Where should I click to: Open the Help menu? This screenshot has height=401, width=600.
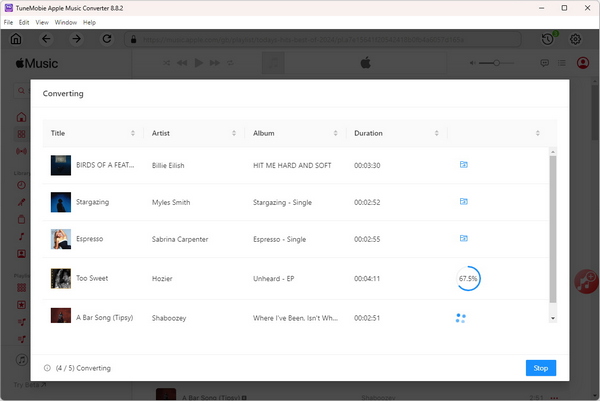pyautogui.click(x=90, y=22)
